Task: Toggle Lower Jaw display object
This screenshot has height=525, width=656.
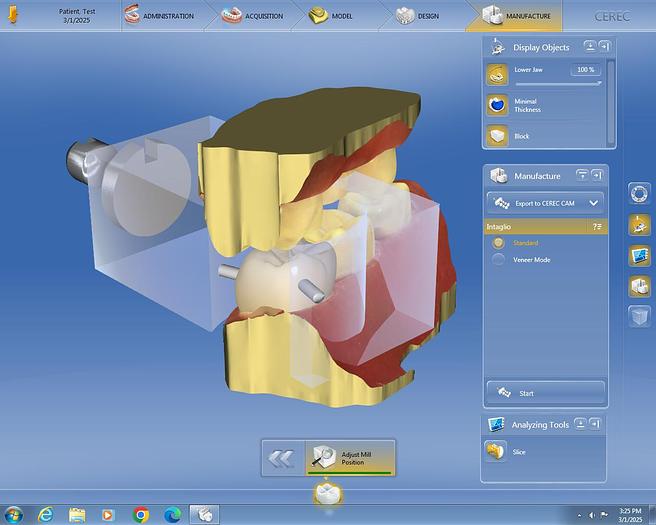Action: [497, 74]
